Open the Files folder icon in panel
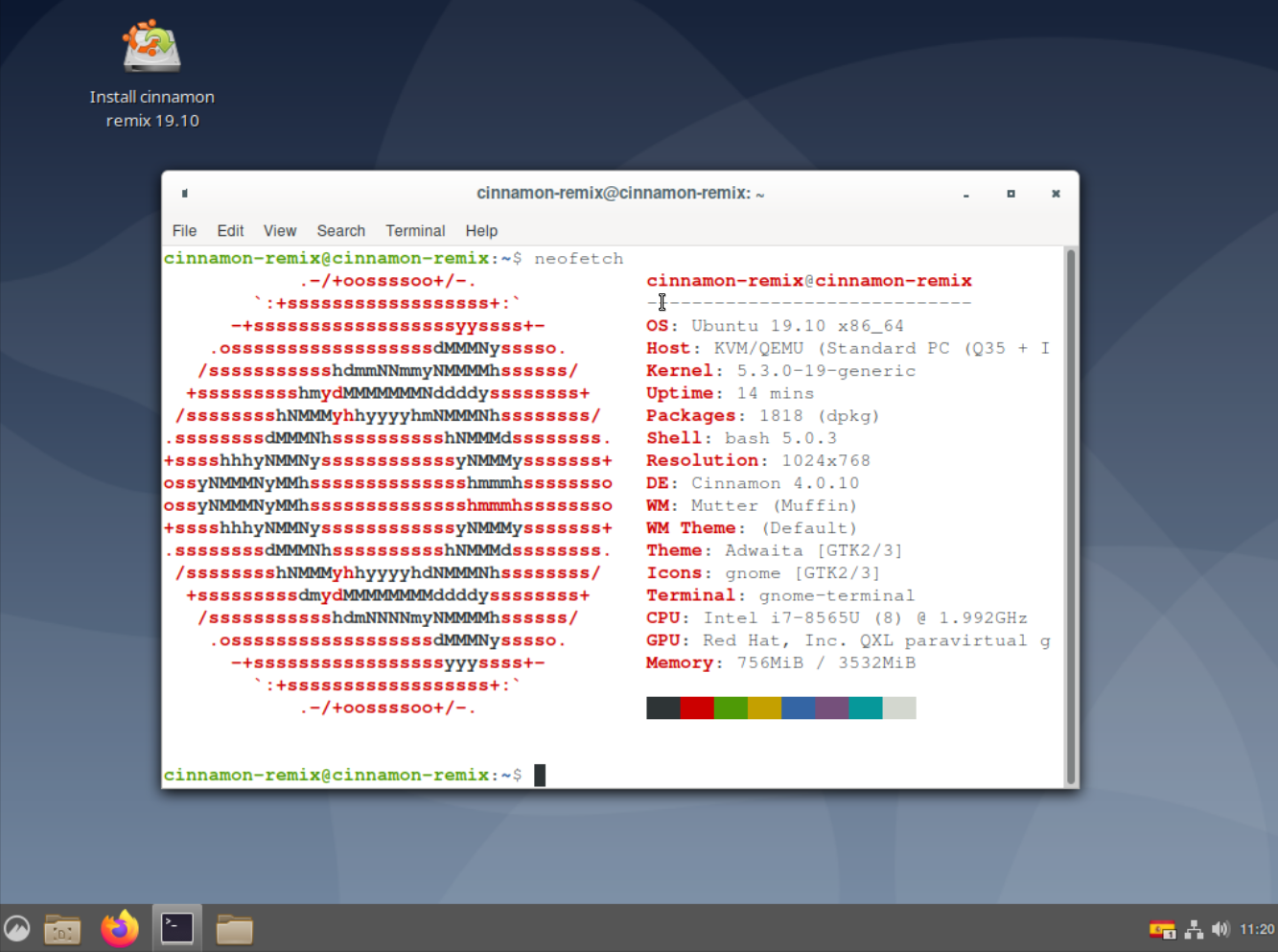Image resolution: width=1278 pixels, height=952 pixels. [234, 929]
